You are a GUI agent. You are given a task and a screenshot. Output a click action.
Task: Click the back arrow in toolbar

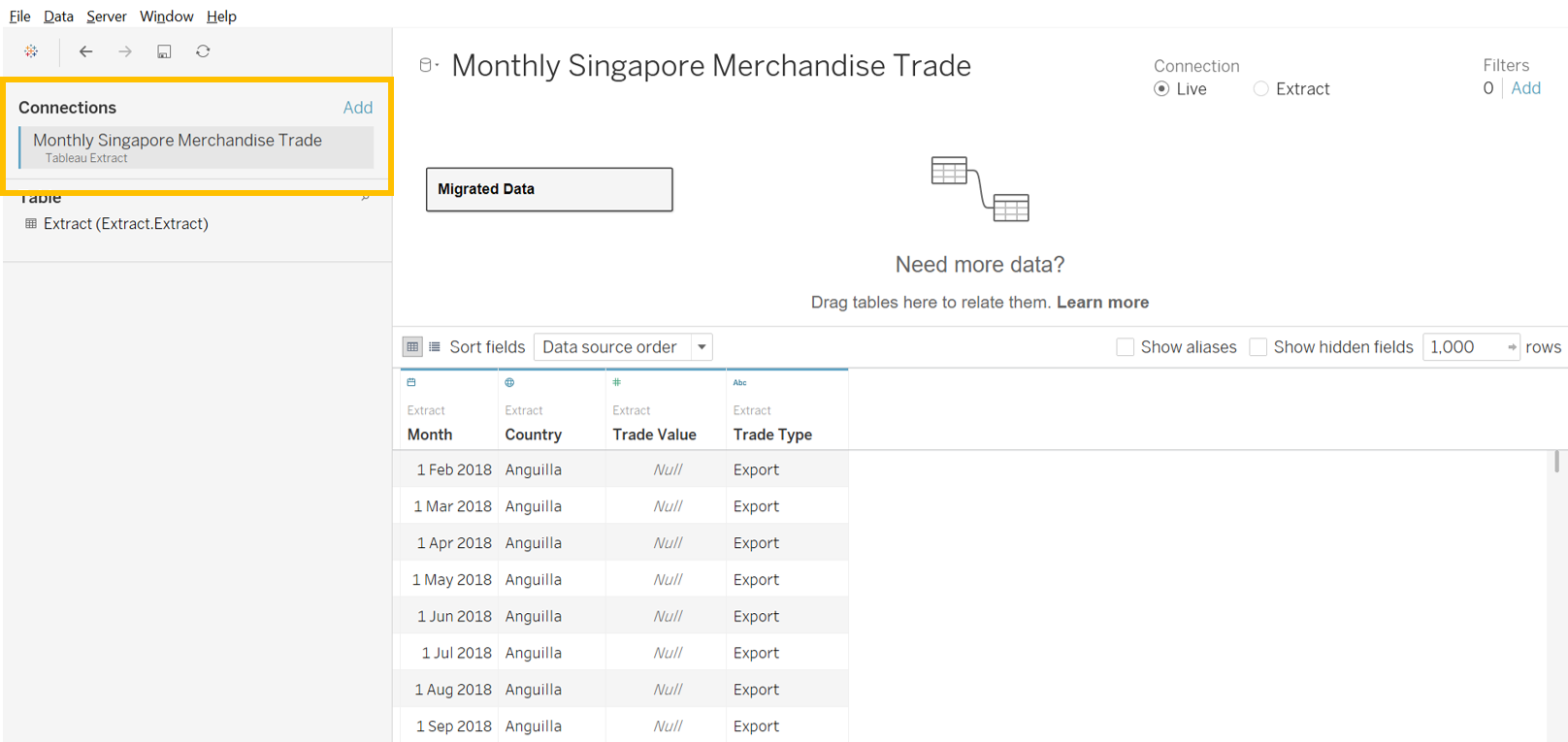tap(85, 51)
